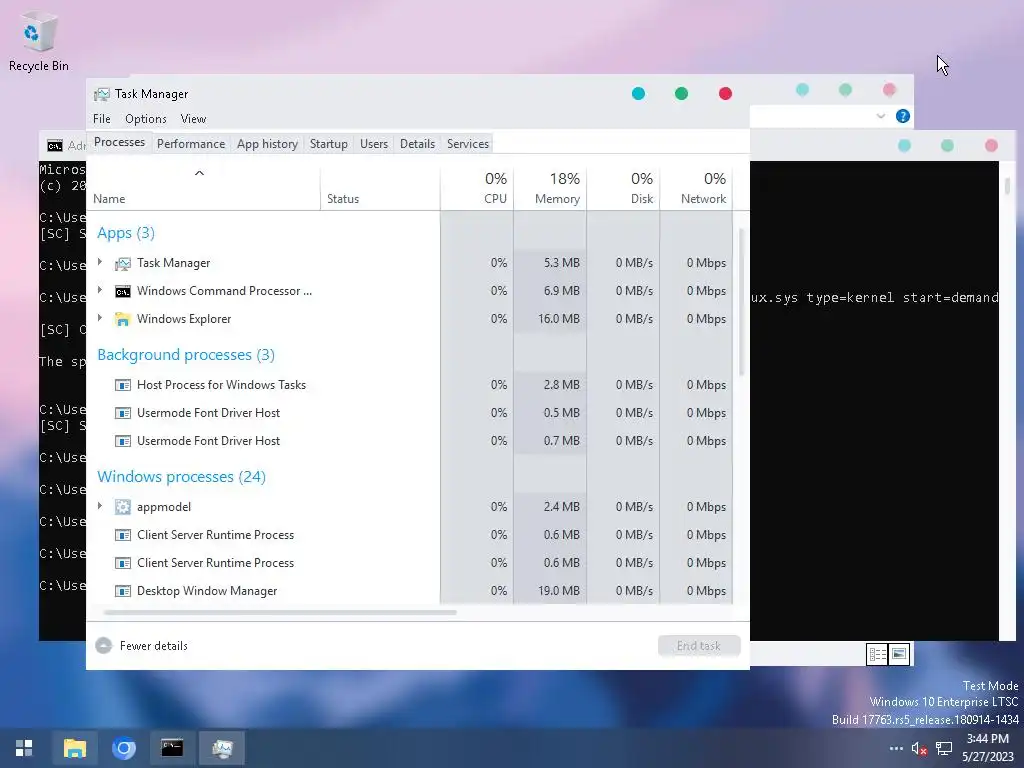Click the muted volume tray icon
The image size is (1024, 768).
click(919, 748)
